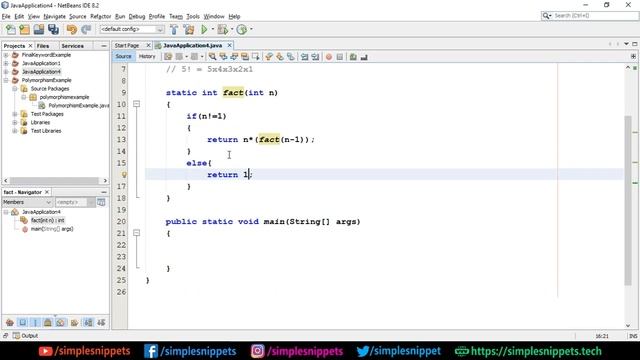Click the New Project toolbar icon
640x360 pixels.
pyautogui.click(x=24, y=29)
